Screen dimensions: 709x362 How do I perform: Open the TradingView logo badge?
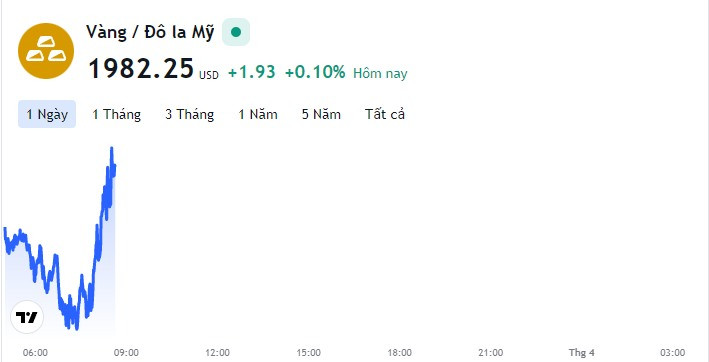tap(27, 317)
